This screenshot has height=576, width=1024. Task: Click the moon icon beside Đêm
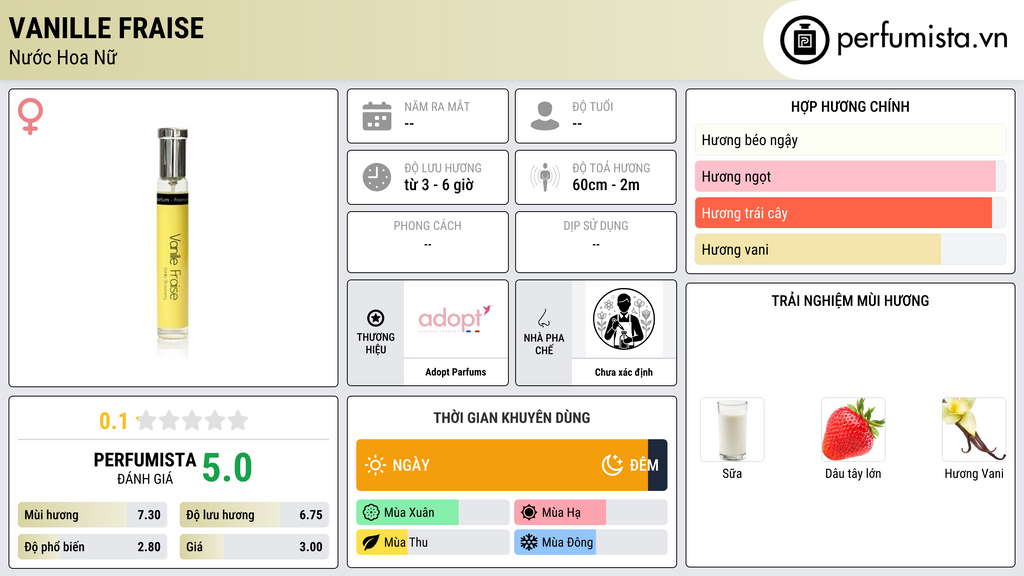point(612,465)
